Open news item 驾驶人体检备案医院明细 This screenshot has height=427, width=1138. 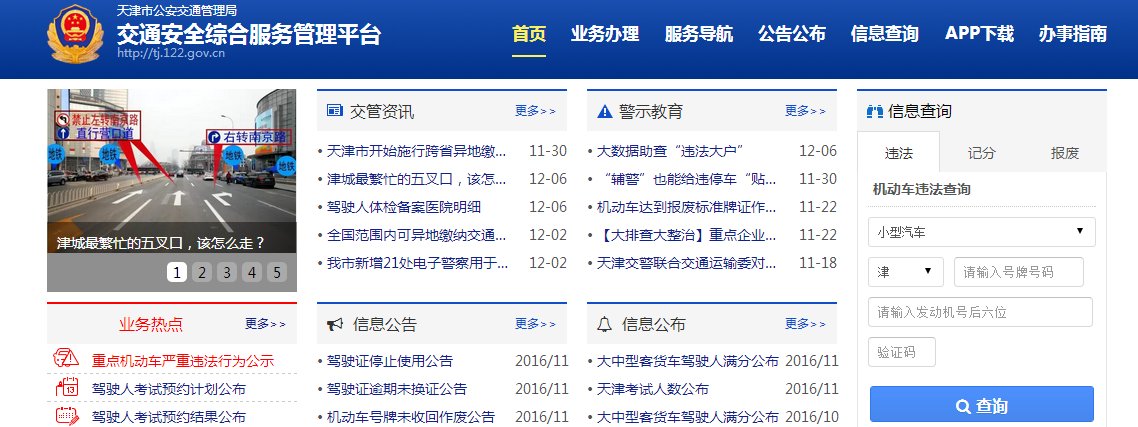tap(404, 208)
